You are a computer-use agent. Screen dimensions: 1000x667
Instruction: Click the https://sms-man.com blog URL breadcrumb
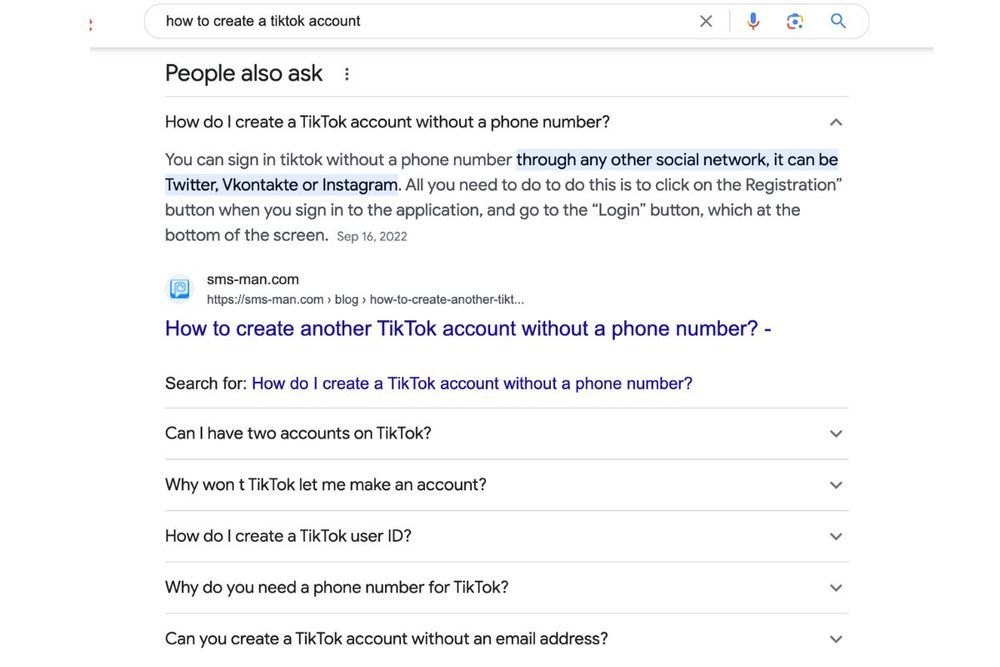tap(365, 299)
